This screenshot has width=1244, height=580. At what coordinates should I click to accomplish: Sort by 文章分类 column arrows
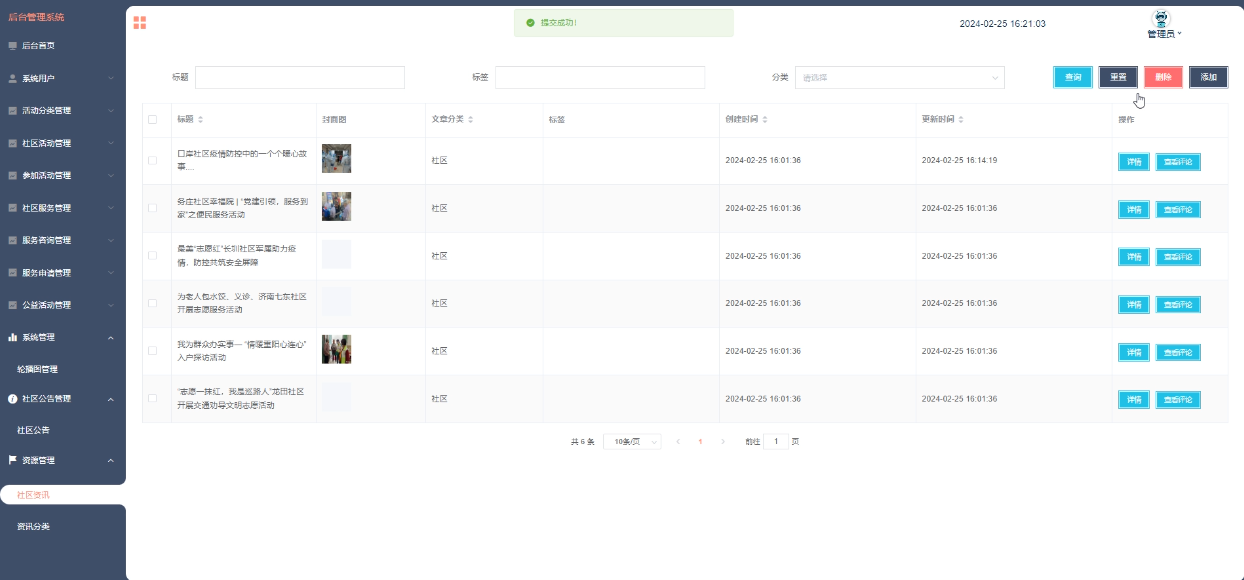pos(471,120)
